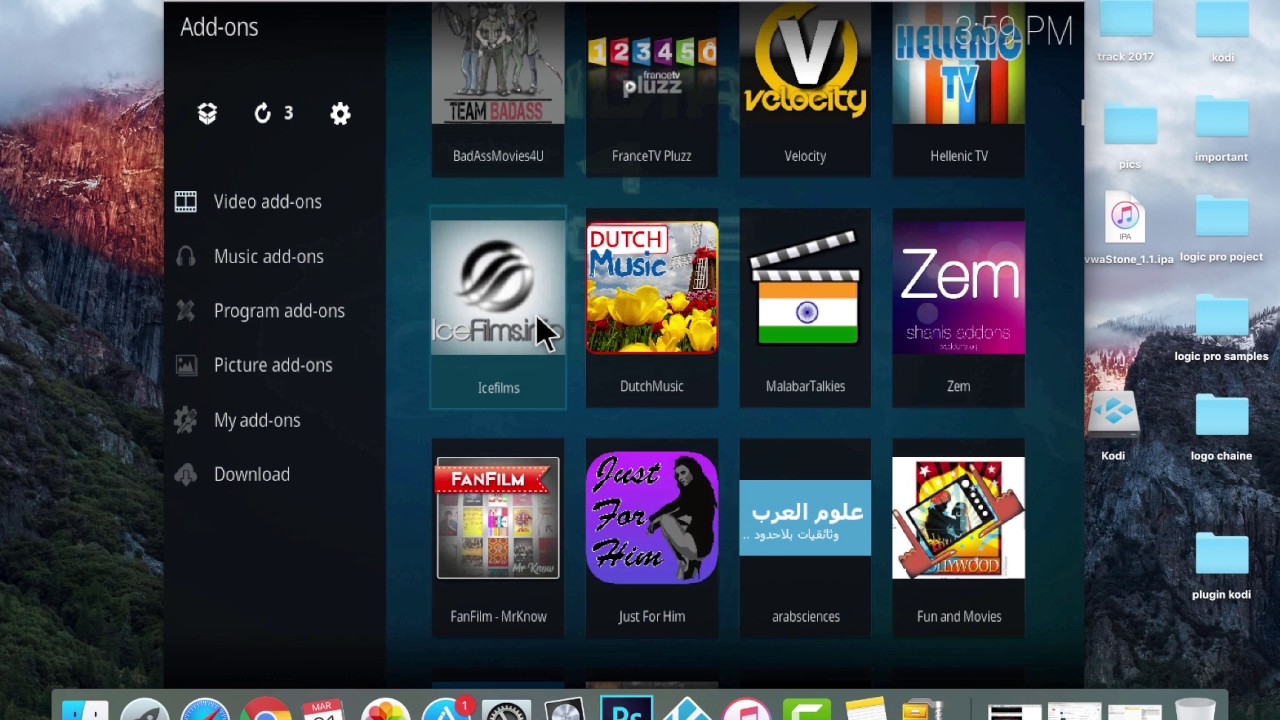
Task: Open the Fun and Movies add-on
Action: (958, 538)
